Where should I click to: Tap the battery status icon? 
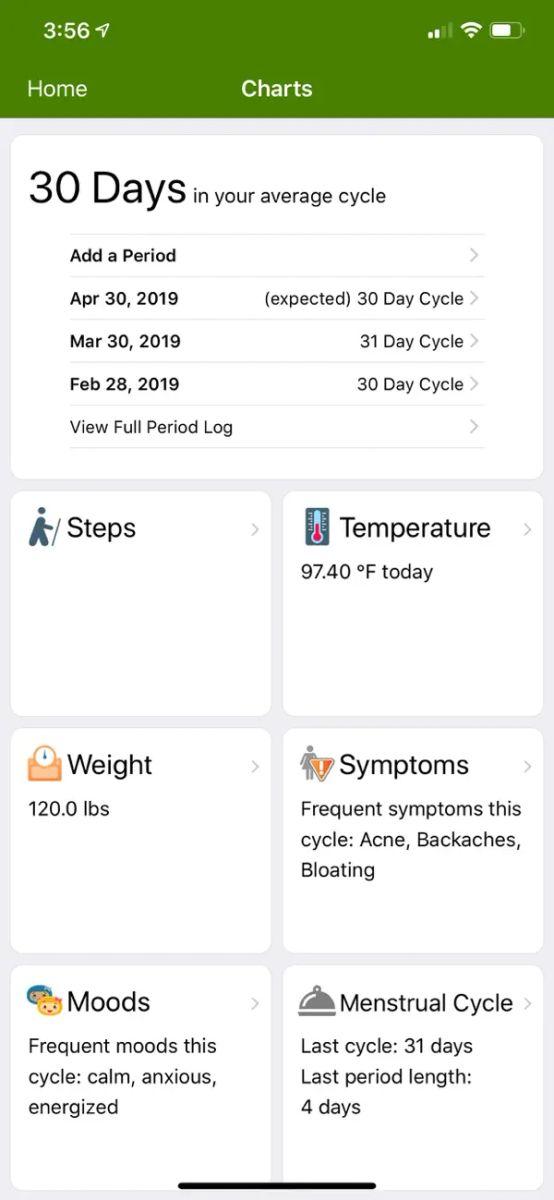tap(508, 31)
